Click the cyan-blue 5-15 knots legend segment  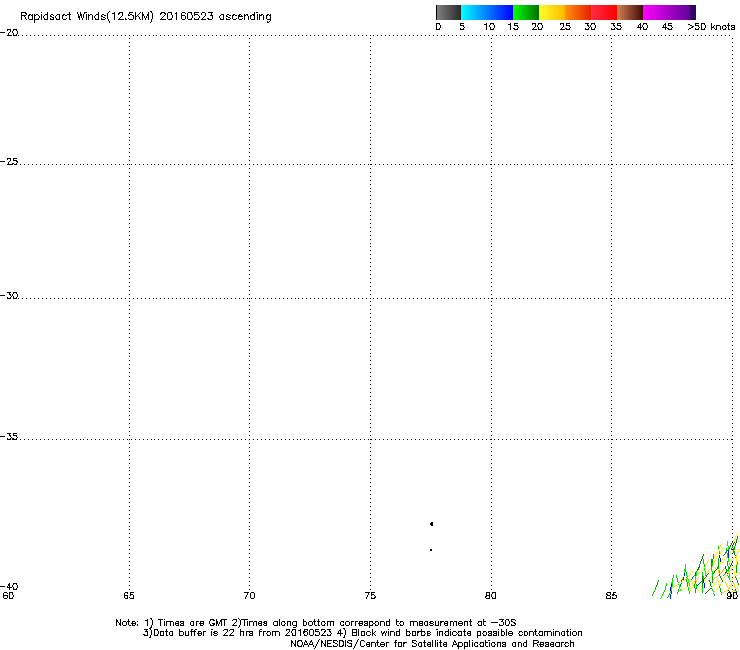click(487, 12)
